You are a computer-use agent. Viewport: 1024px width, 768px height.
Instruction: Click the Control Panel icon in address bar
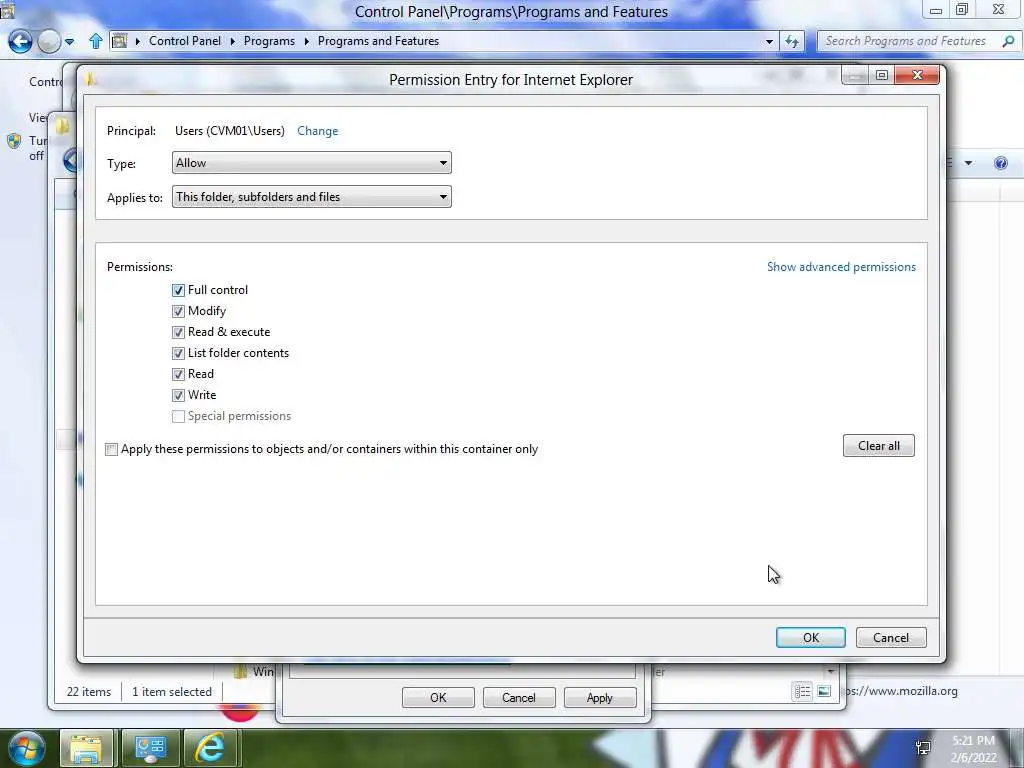(x=120, y=41)
